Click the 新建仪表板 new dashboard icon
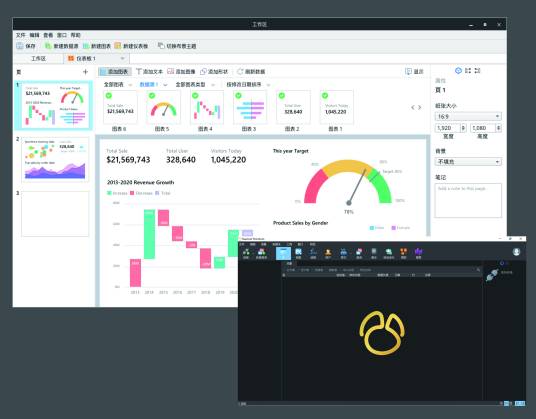Image resolution: width=536 pixels, height=419 pixels. pyautogui.click(x=118, y=46)
